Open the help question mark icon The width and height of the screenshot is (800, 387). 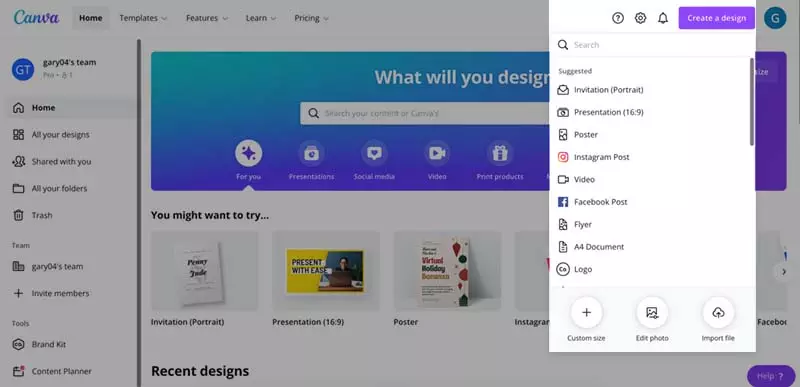coord(618,18)
